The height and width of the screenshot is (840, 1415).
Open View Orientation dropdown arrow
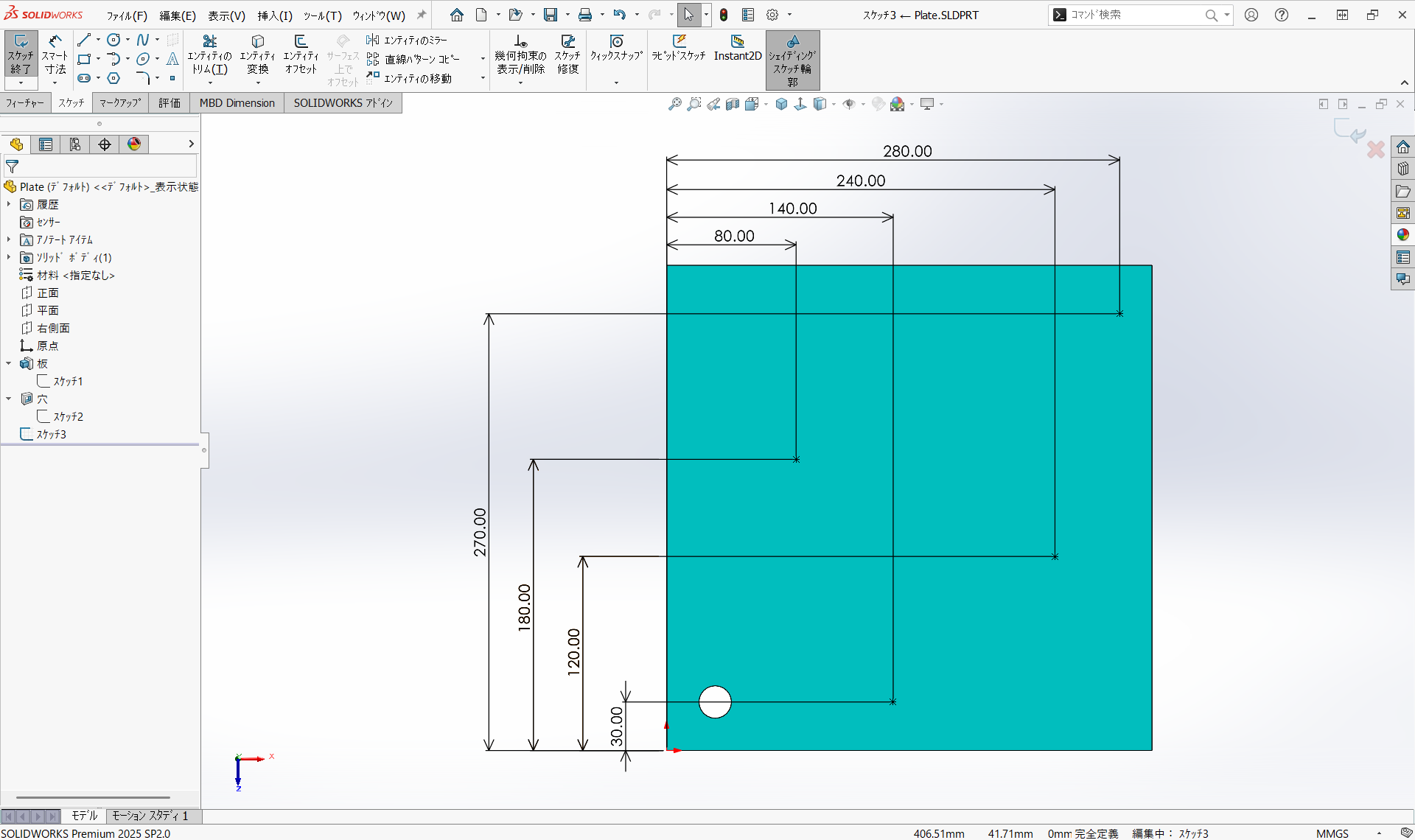coord(765,104)
